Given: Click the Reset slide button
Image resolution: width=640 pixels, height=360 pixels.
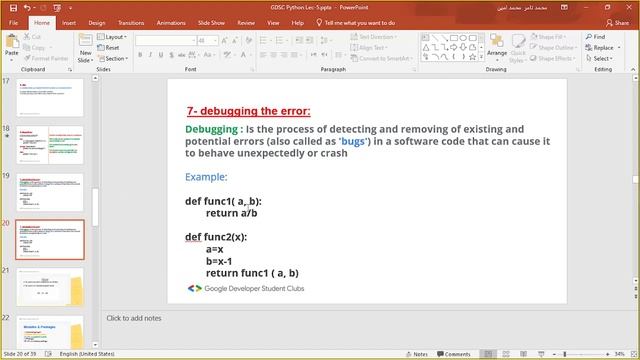Looking at the screenshot, I should (109, 47).
